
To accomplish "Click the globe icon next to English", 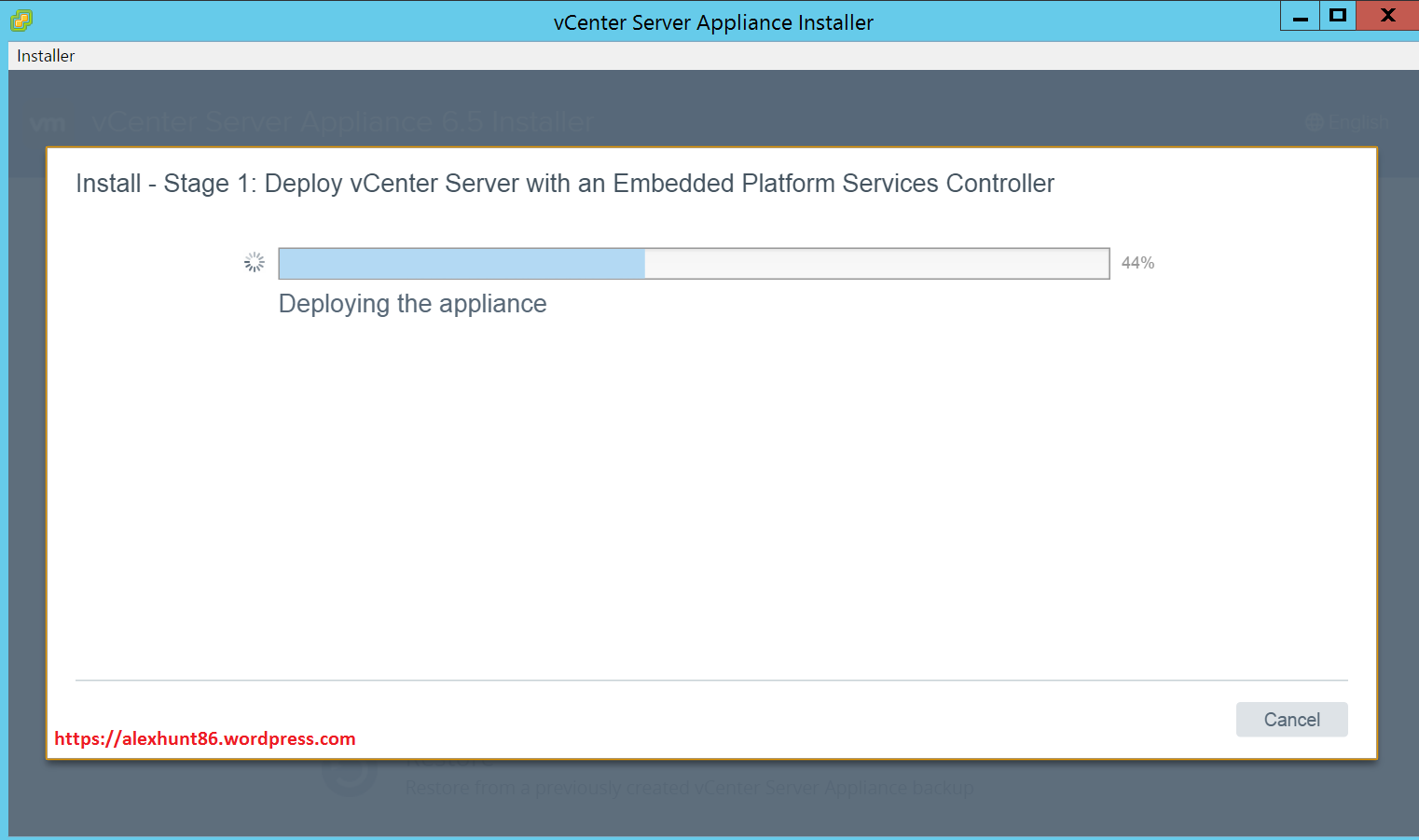I will (1314, 121).
